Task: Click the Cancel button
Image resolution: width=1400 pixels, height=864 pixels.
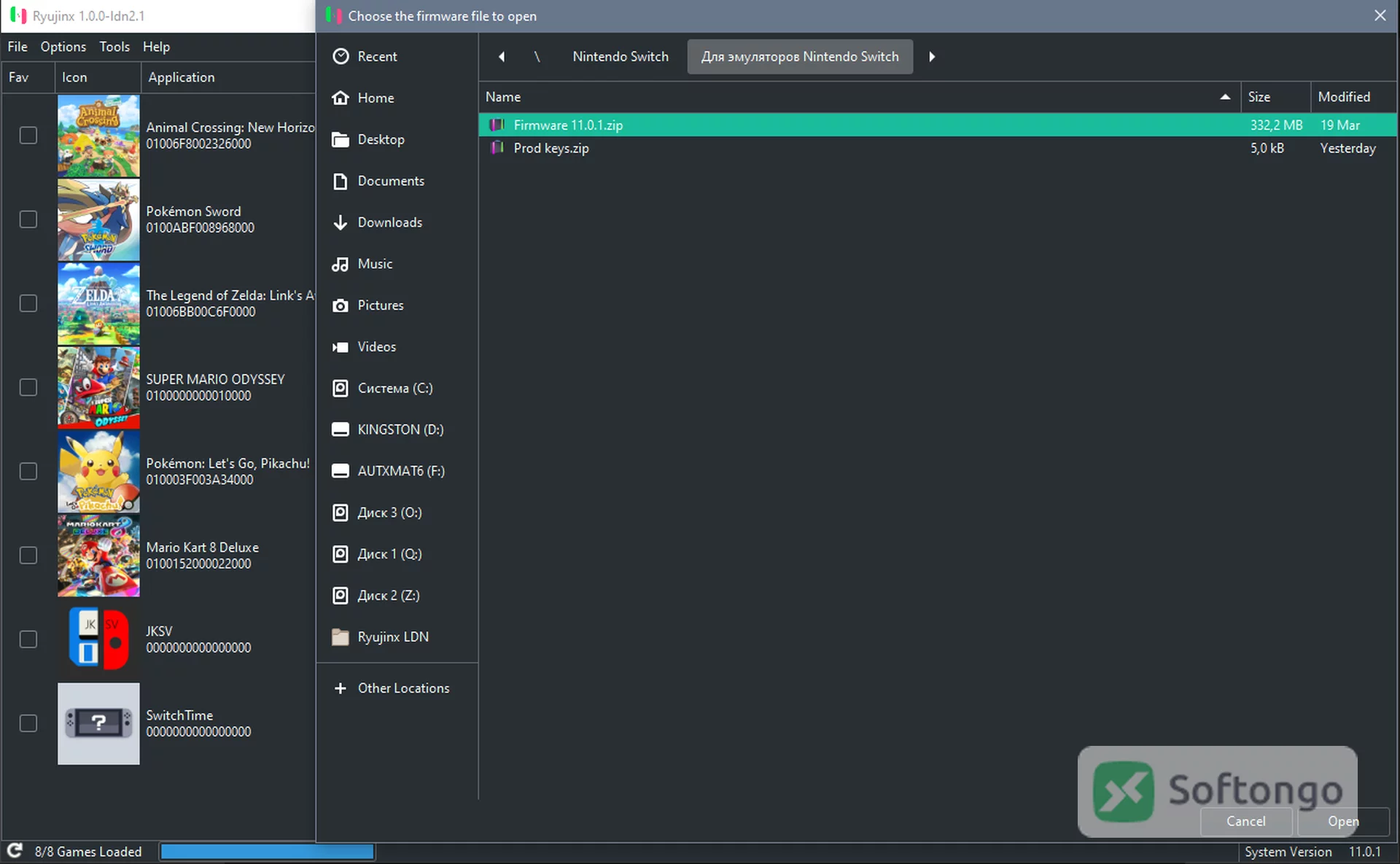Action: click(1246, 821)
